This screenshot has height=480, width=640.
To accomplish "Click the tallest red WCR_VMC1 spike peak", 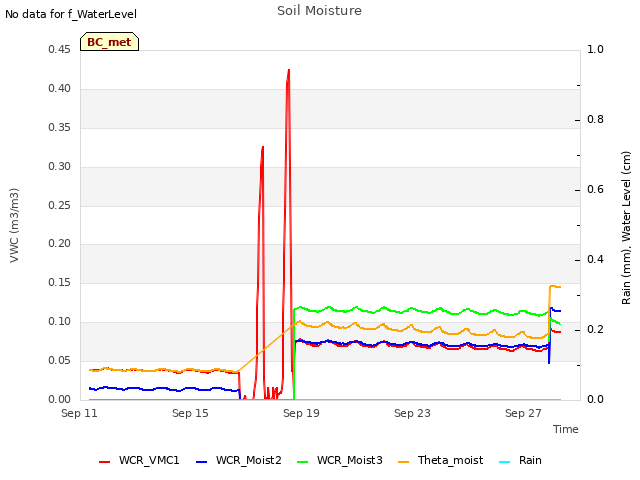I will coord(289,70).
